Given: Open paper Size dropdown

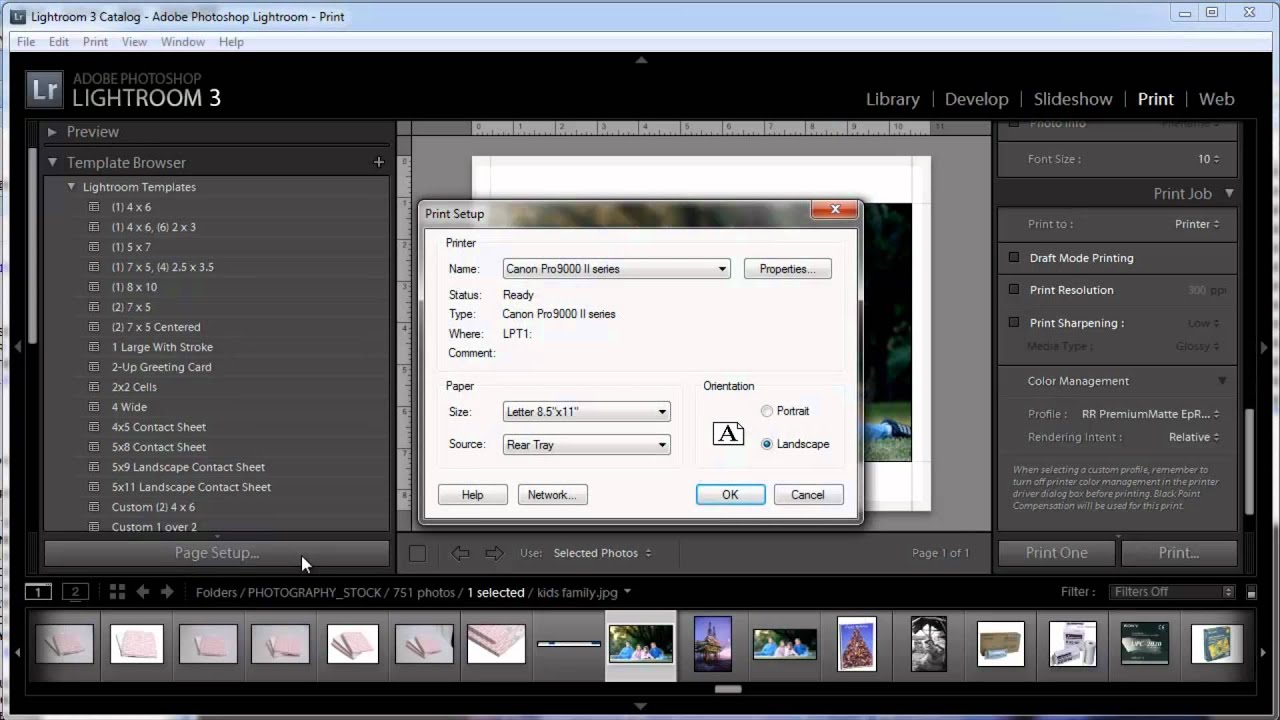Looking at the screenshot, I should pos(586,412).
